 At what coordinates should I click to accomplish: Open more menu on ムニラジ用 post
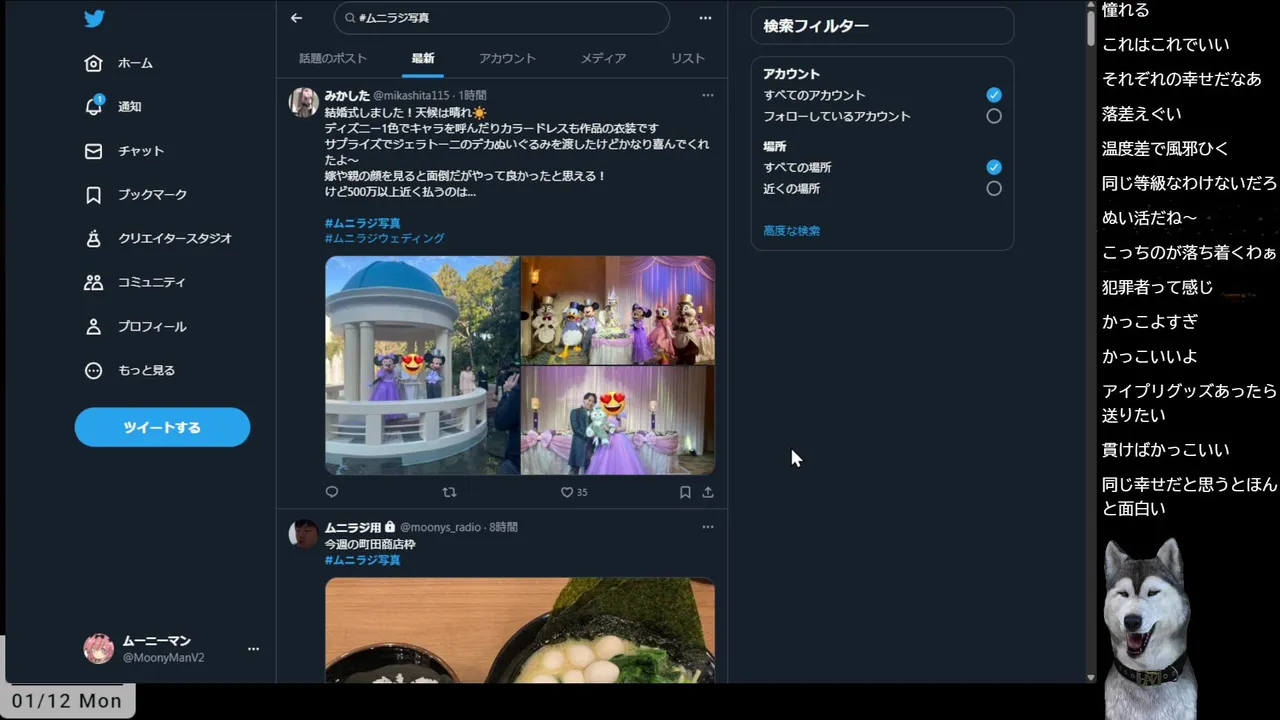click(x=708, y=527)
